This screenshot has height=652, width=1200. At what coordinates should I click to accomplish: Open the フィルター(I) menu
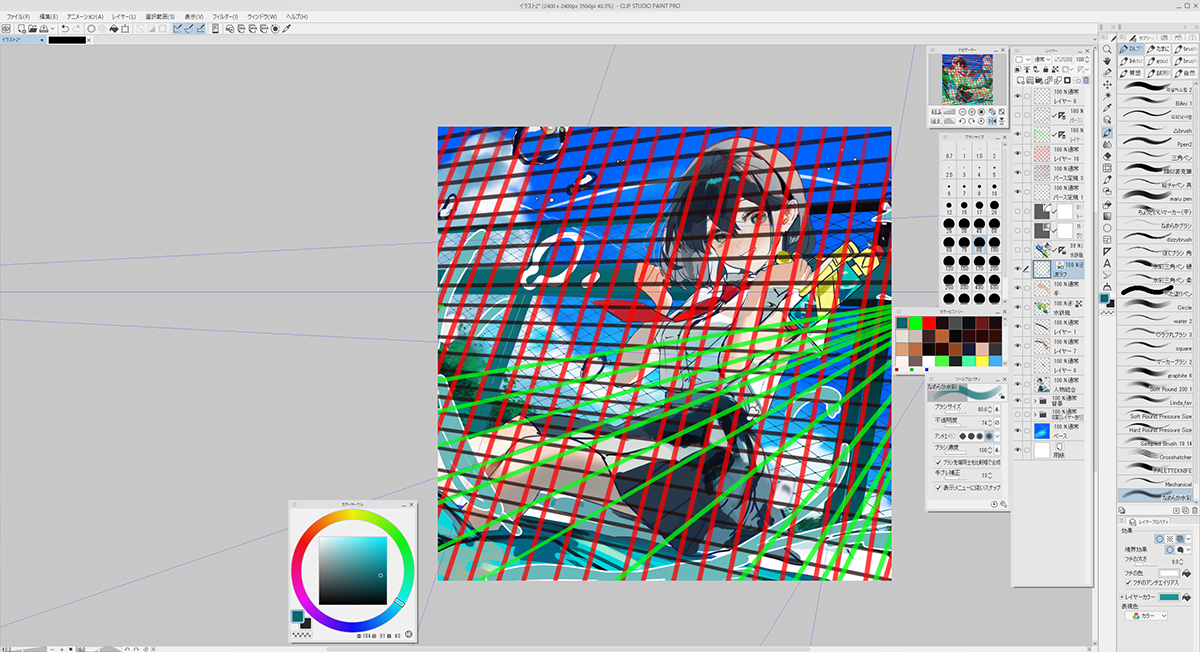click(x=223, y=17)
